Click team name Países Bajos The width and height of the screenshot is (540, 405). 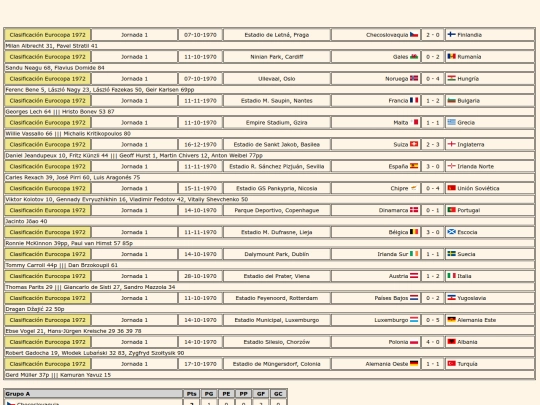point(391,298)
